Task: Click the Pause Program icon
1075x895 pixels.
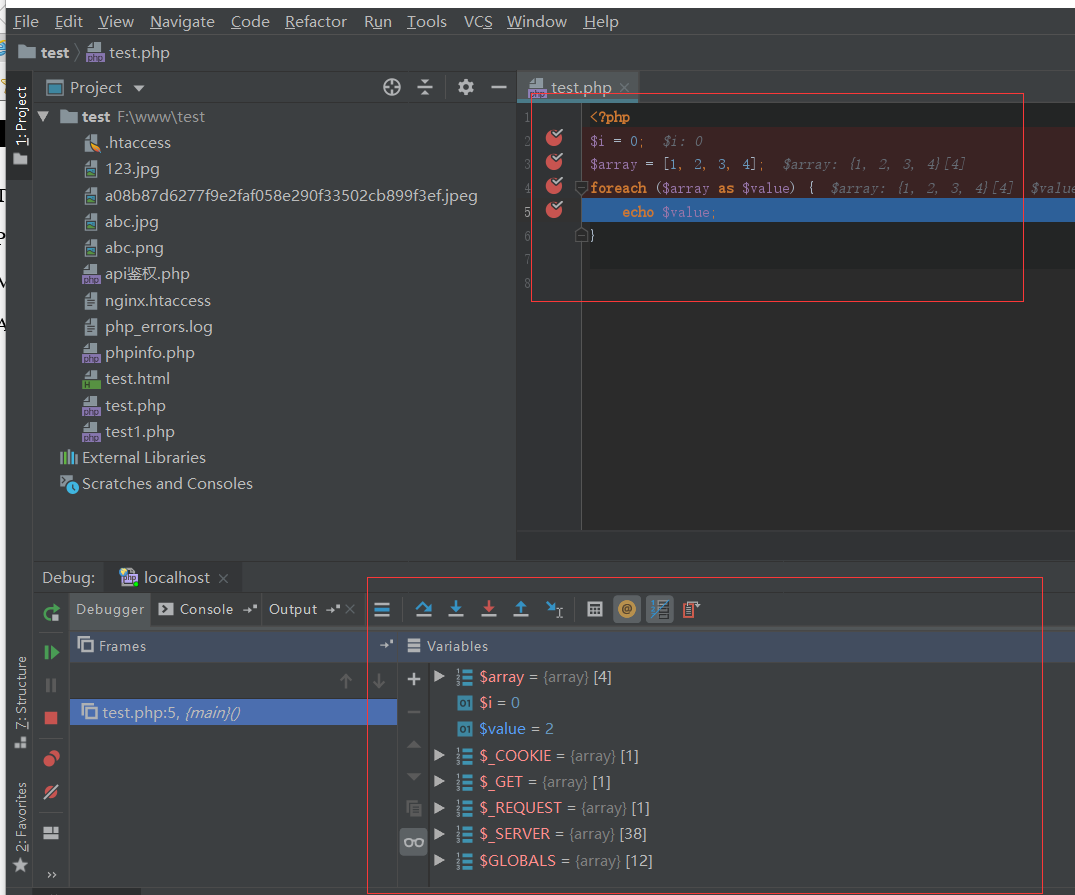Action: pyautogui.click(x=51, y=685)
